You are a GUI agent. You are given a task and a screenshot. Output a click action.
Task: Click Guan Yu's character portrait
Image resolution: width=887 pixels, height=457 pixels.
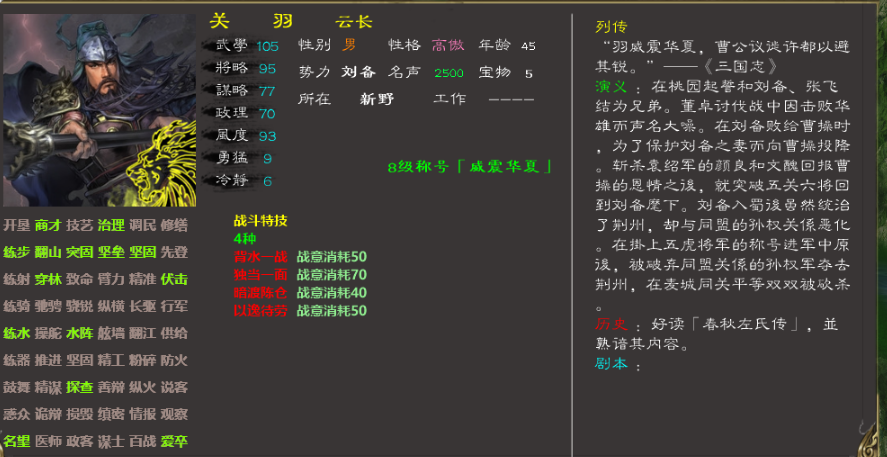pyautogui.click(x=100, y=110)
